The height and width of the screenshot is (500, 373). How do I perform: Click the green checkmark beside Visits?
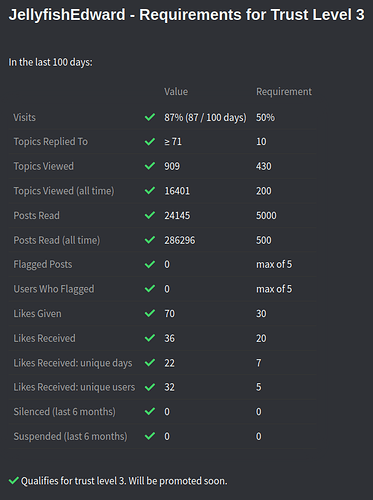[x=150, y=117]
